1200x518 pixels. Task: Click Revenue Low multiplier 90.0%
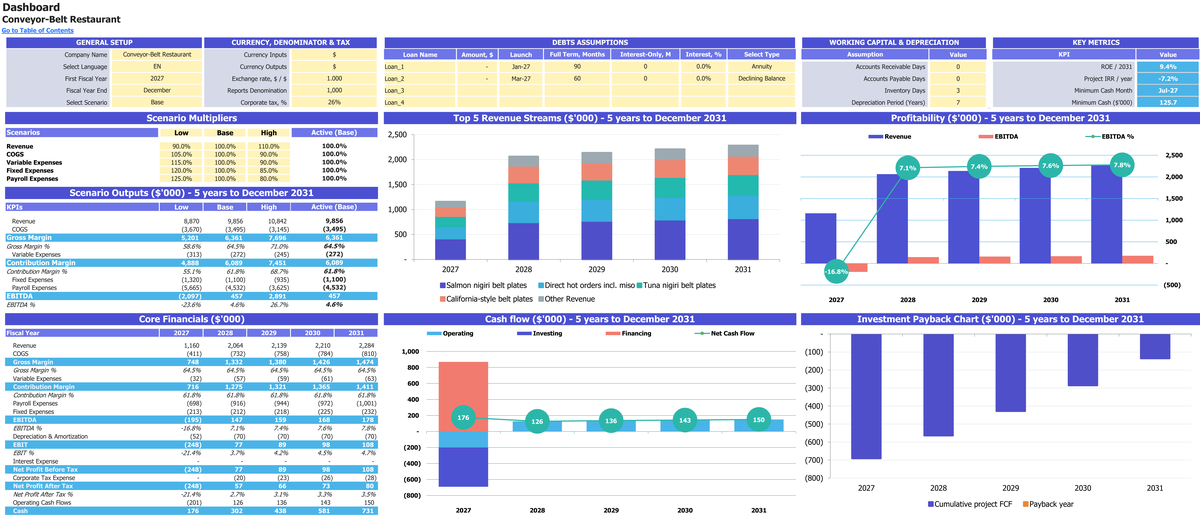coord(181,147)
